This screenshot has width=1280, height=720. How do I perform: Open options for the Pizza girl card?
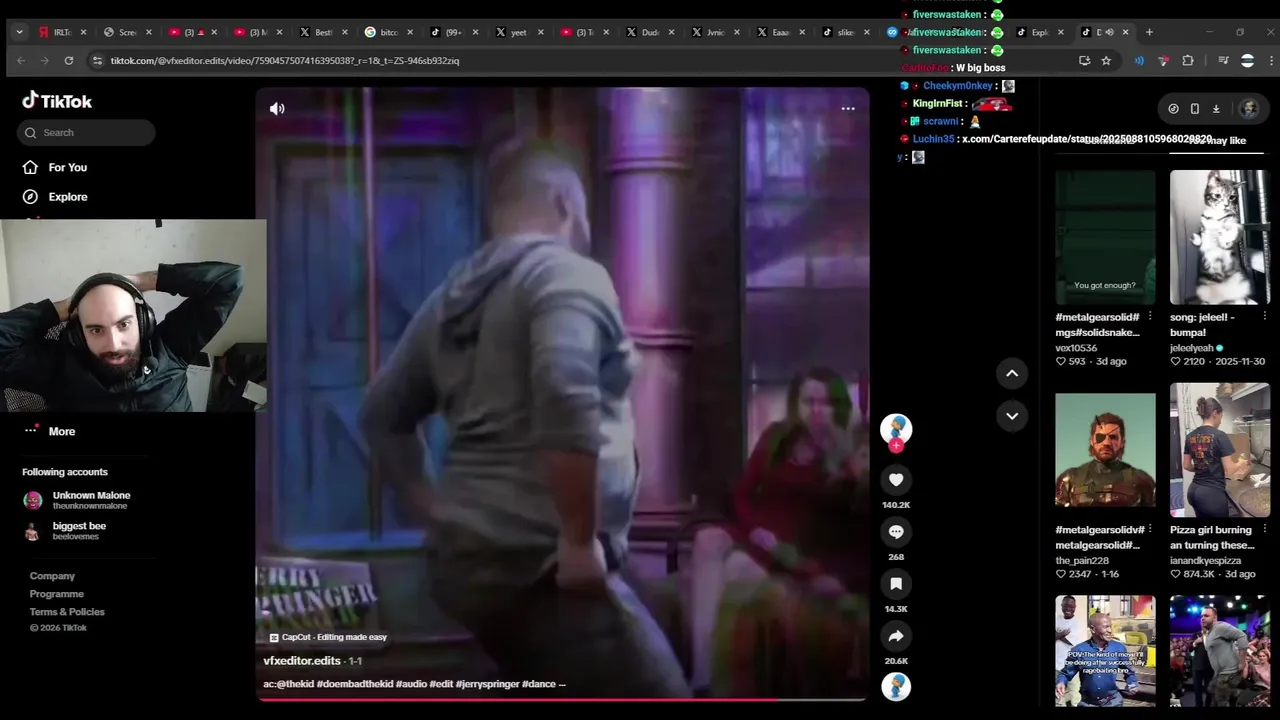click(x=1264, y=530)
